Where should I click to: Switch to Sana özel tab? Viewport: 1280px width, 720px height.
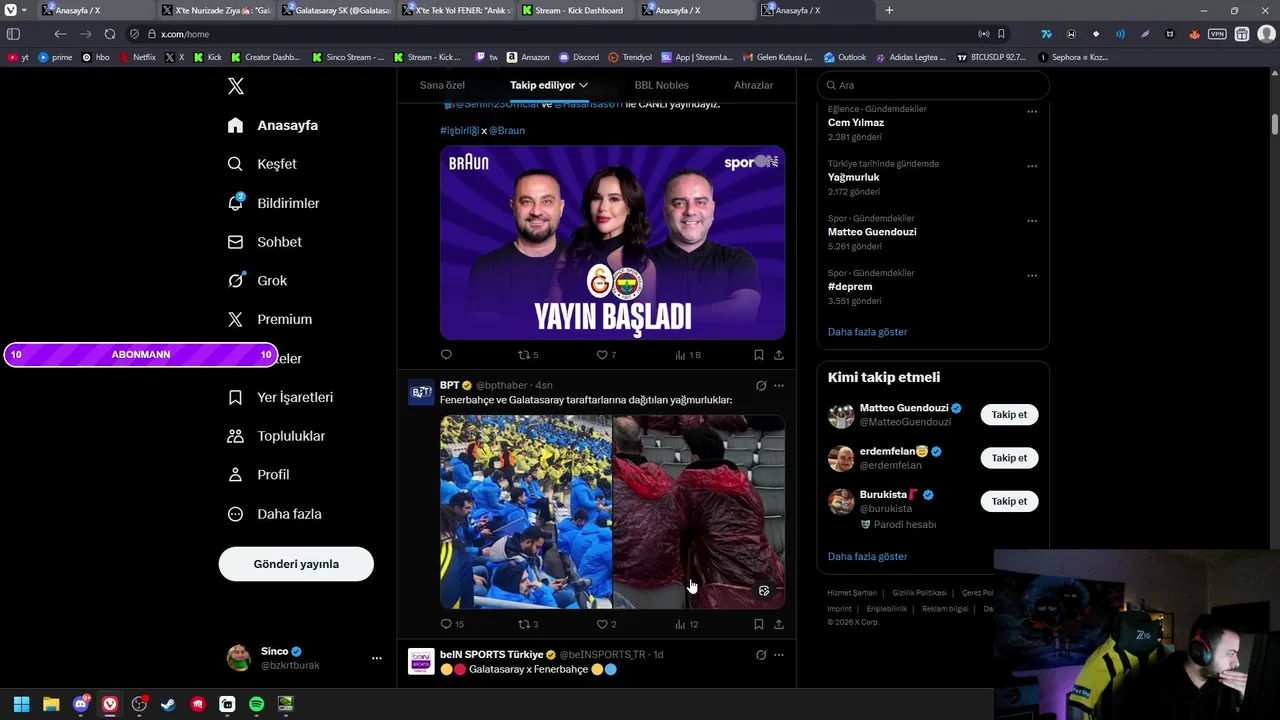pyautogui.click(x=442, y=85)
